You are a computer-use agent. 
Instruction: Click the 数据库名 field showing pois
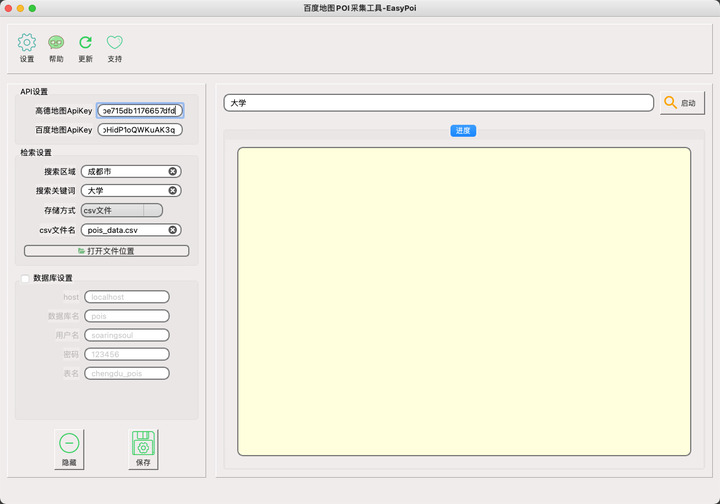pos(127,316)
